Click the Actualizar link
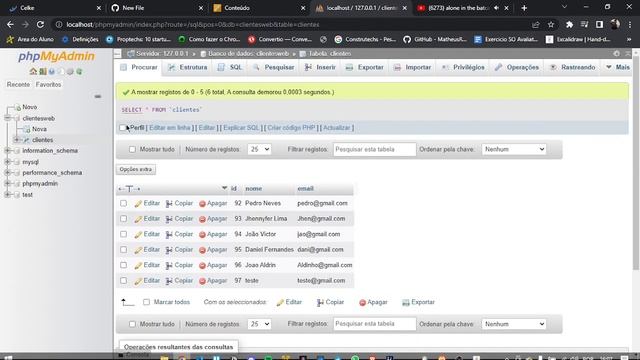This screenshot has height=360, width=640. [x=337, y=128]
